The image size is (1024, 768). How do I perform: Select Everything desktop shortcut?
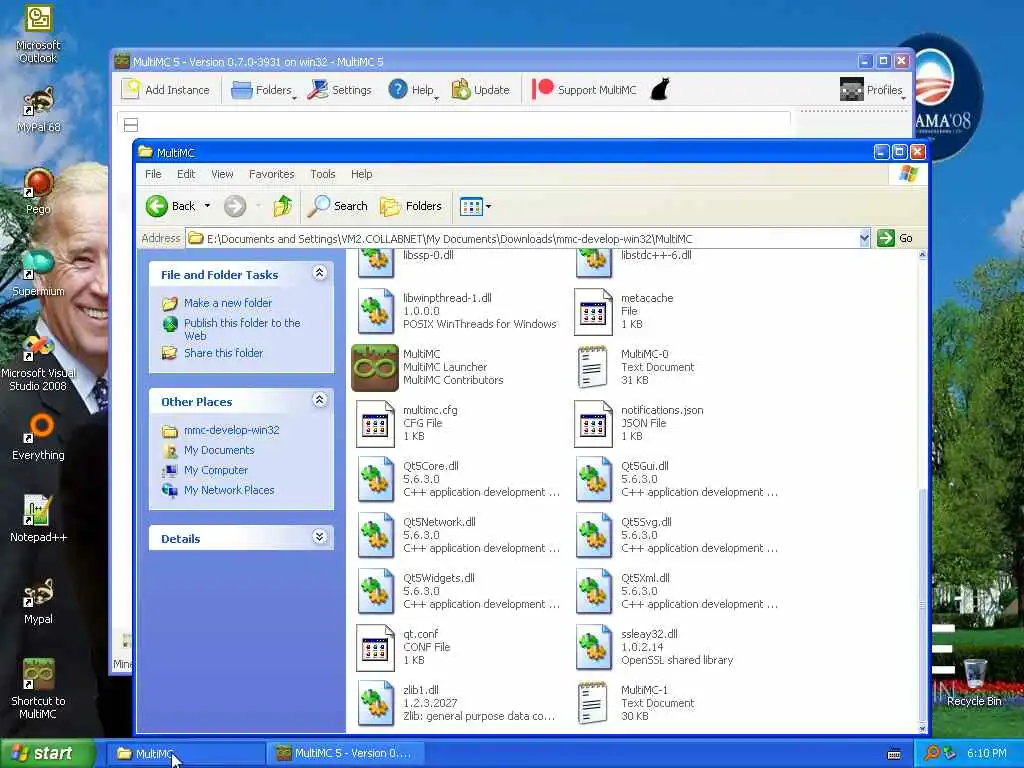tap(38, 437)
